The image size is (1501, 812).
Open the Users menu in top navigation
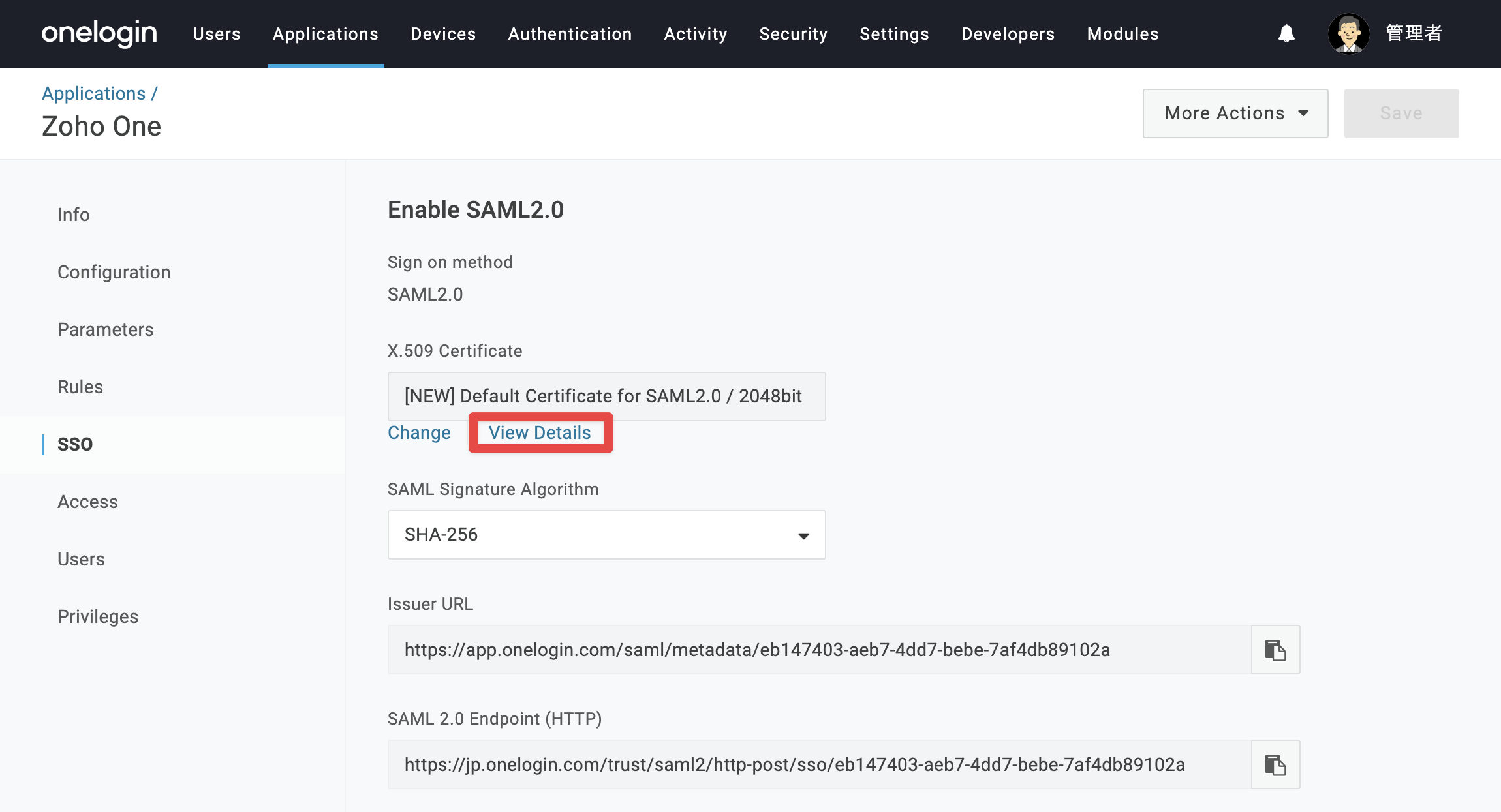[x=217, y=34]
